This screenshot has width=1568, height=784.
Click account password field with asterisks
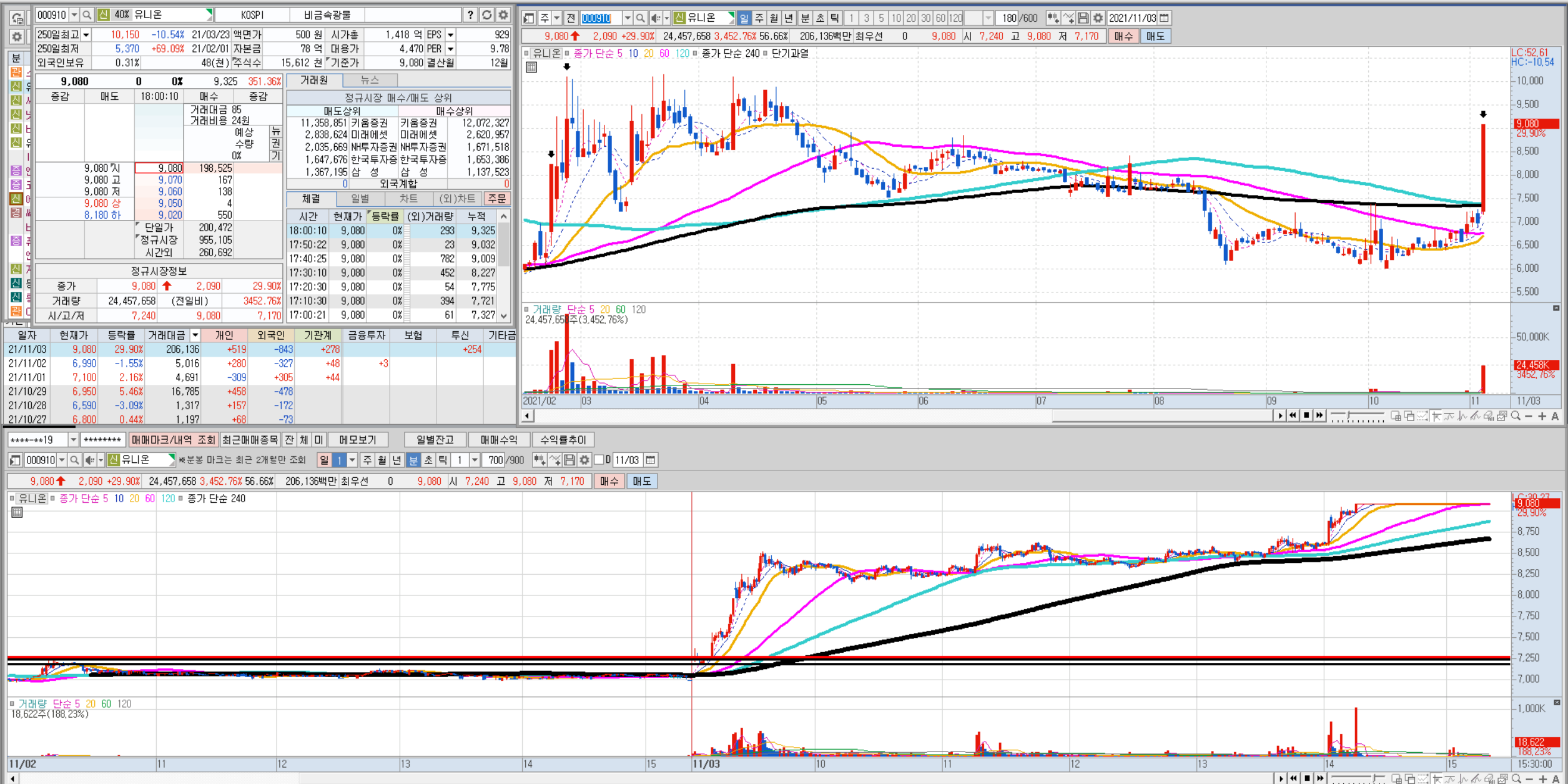tap(103, 440)
